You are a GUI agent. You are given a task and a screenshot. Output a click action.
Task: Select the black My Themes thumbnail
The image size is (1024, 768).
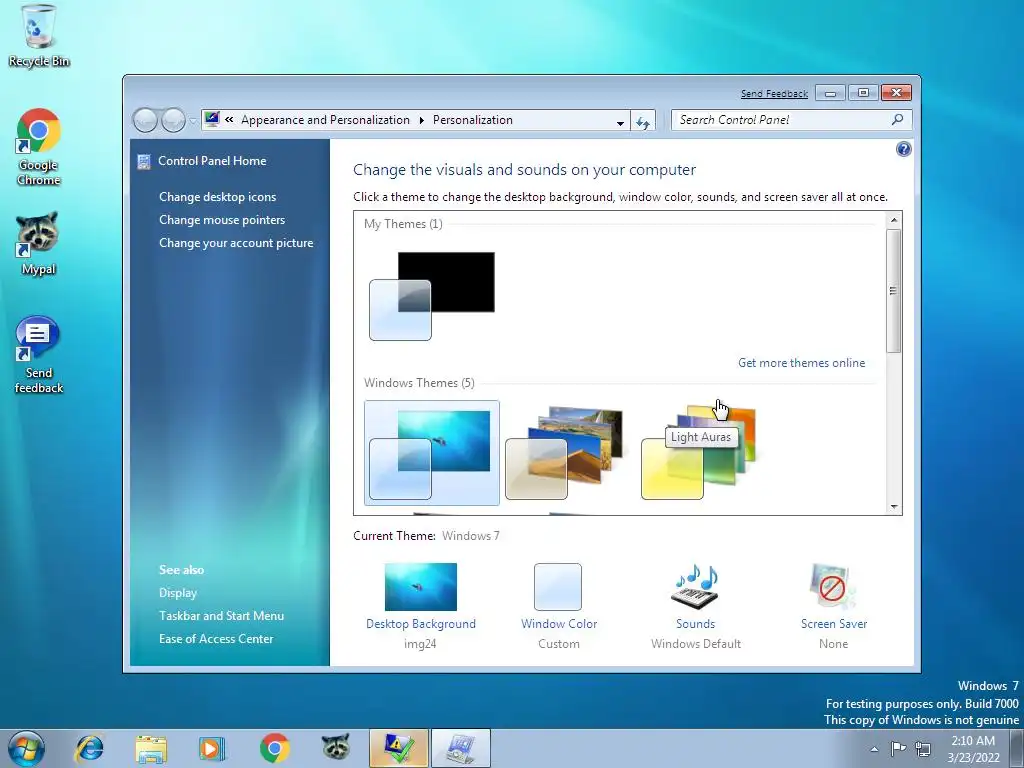(432, 296)
